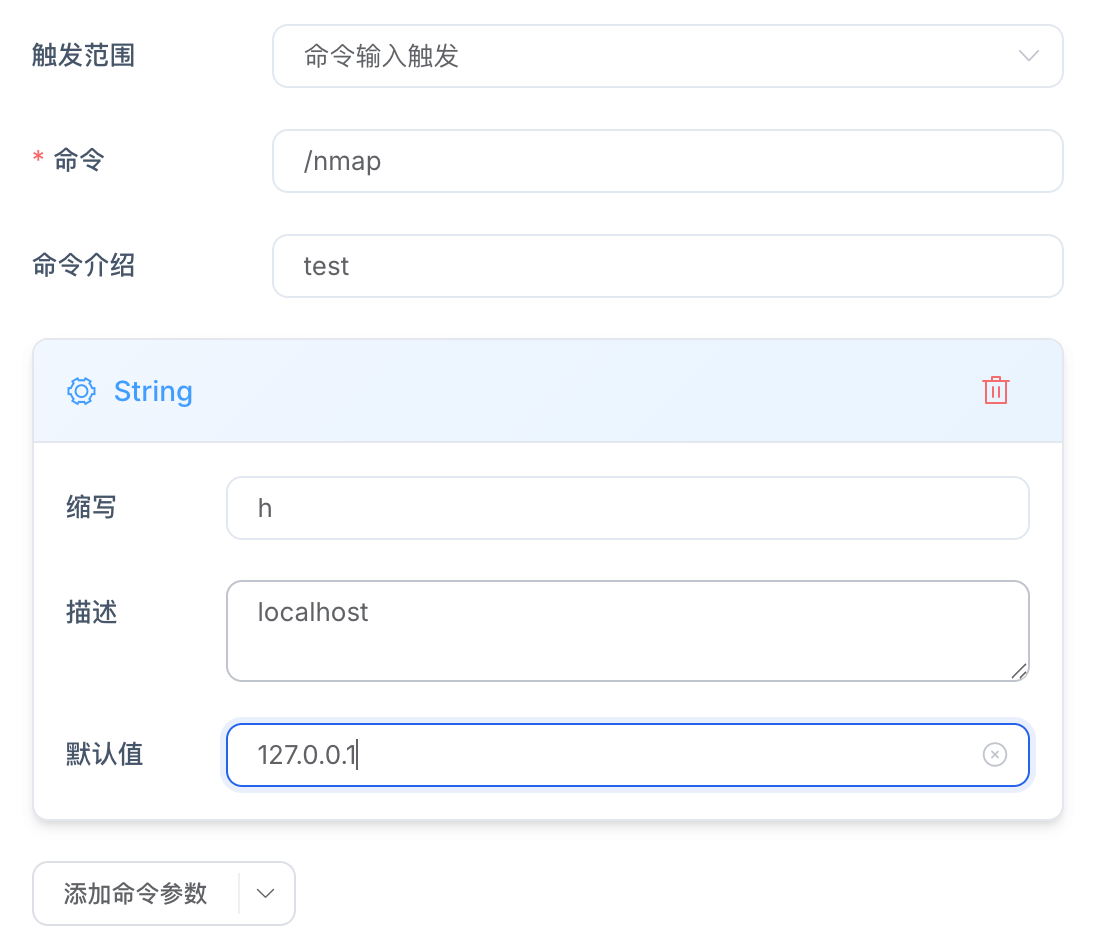Click the 描述 label
The height and width of the screenshot is (936, 1096).
click(x=91, y=612)
